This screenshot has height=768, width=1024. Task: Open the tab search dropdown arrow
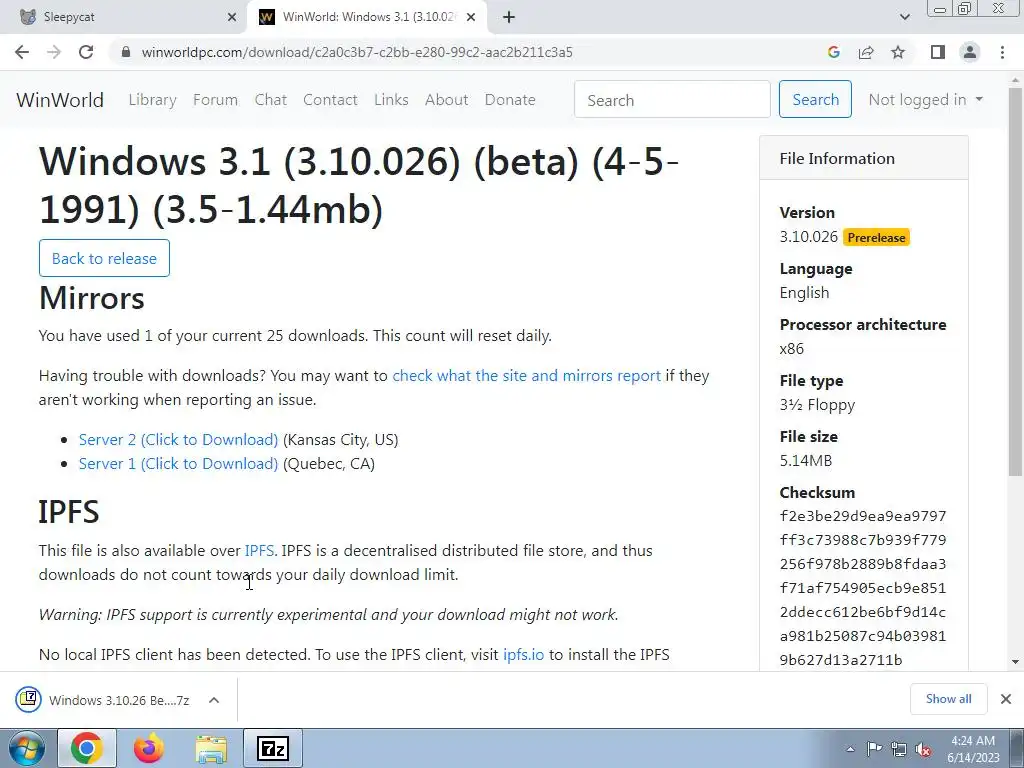point(904,17)
